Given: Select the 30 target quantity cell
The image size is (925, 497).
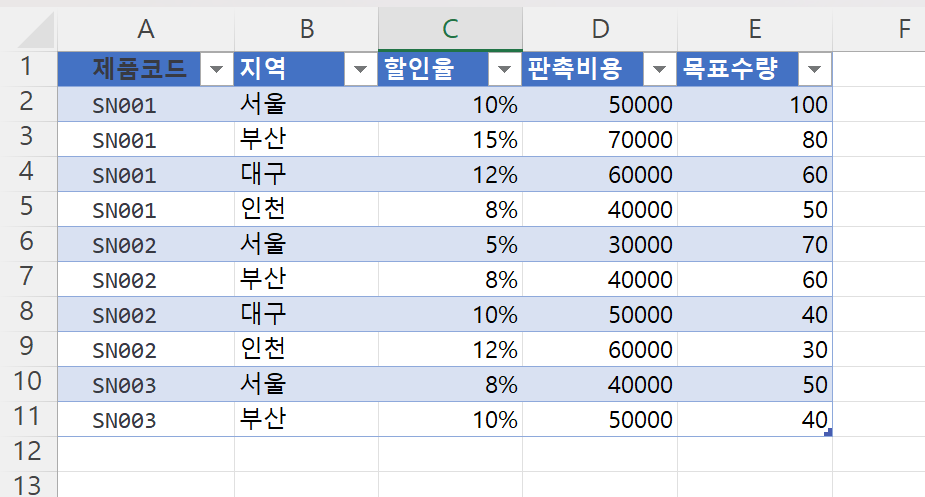Looking at the screenshot, I should [755, 349].
